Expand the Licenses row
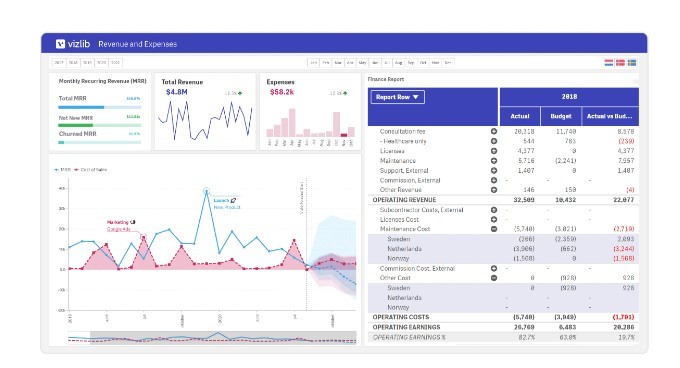The width and height of the screenshot is (680, 368). 494,151
